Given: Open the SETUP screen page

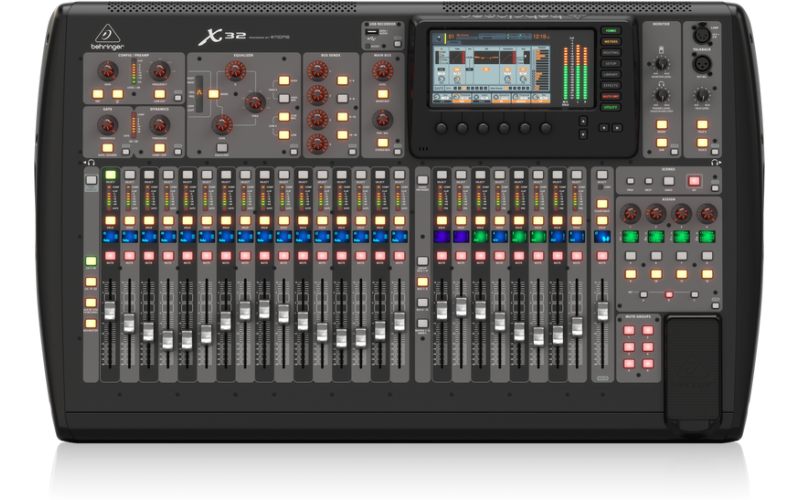Looking at the screenshot, I should pyautogui.click(x=610, y=63).
